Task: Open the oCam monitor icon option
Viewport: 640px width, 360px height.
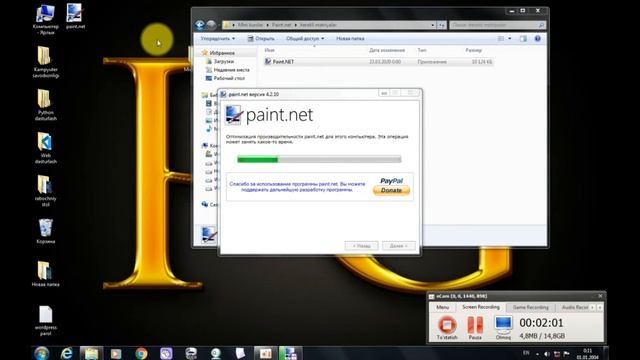Action: 503,325
